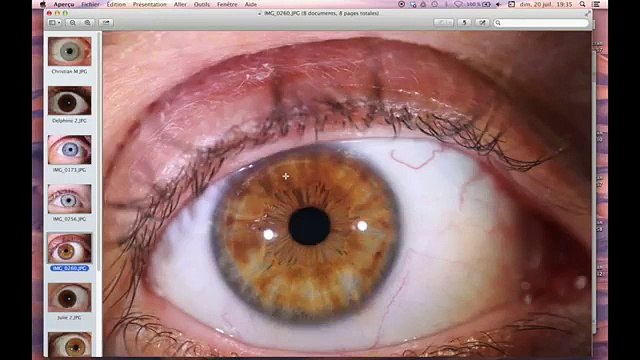Enter full screen using window corner arrows
The width and height of the screenshot is (640, 360).
point(587,13)
